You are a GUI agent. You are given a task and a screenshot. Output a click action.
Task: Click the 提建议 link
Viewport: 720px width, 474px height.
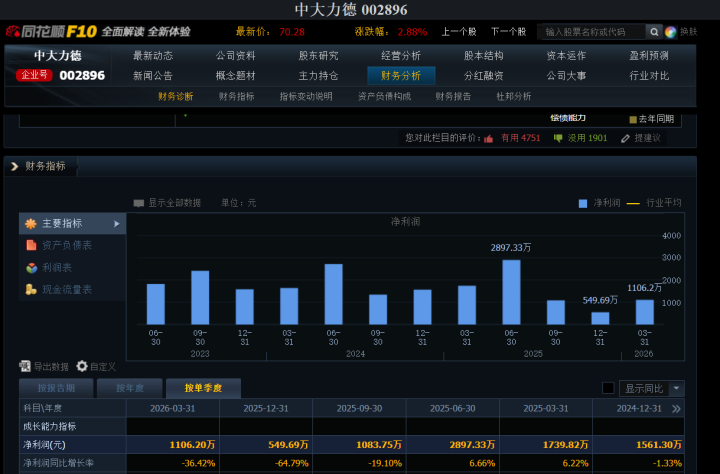647,138
